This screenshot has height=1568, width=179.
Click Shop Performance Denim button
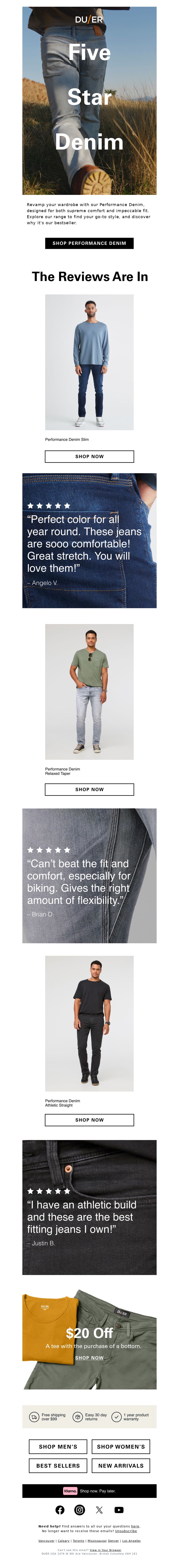click(89, 243)
